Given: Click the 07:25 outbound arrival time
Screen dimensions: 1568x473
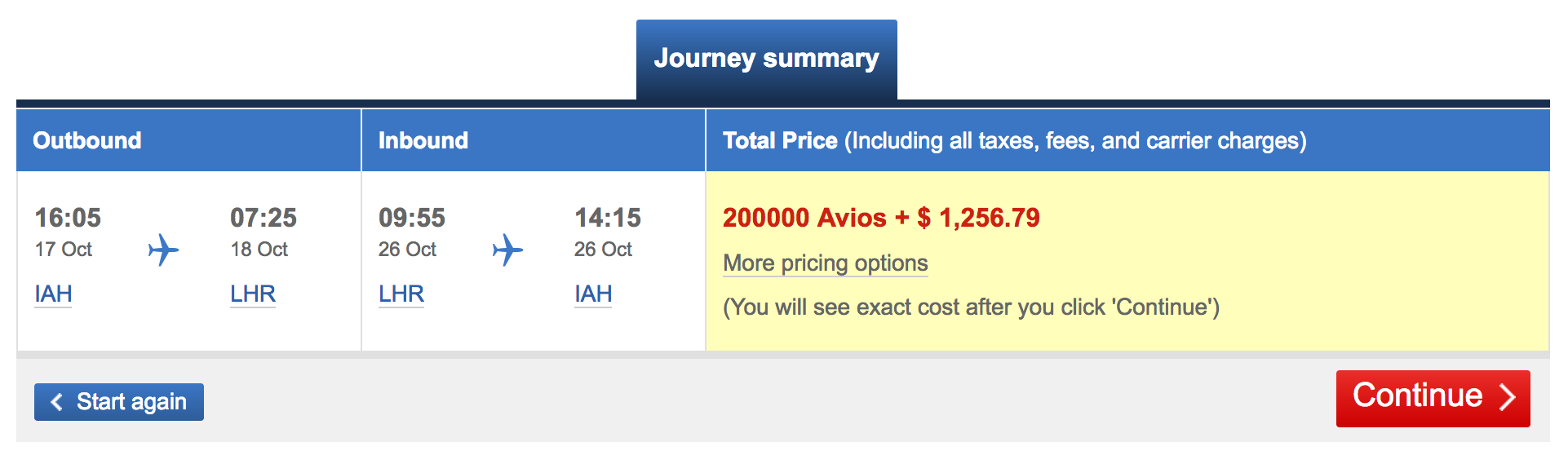Looking at the screenshot, I should [x=264, y=218].
